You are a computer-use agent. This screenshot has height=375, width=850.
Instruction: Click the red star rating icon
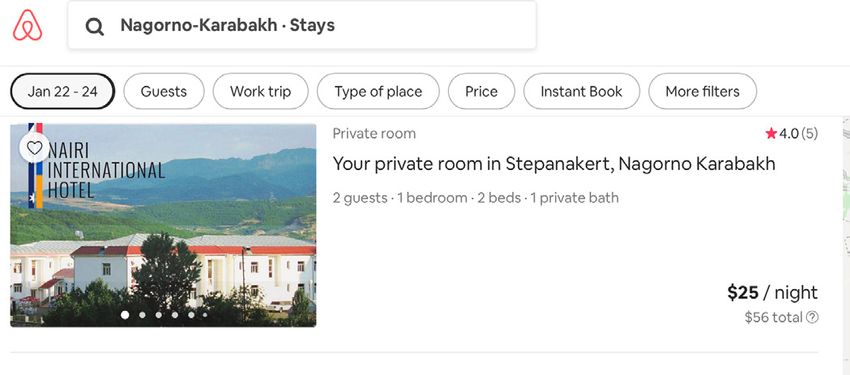pos(771,133)
